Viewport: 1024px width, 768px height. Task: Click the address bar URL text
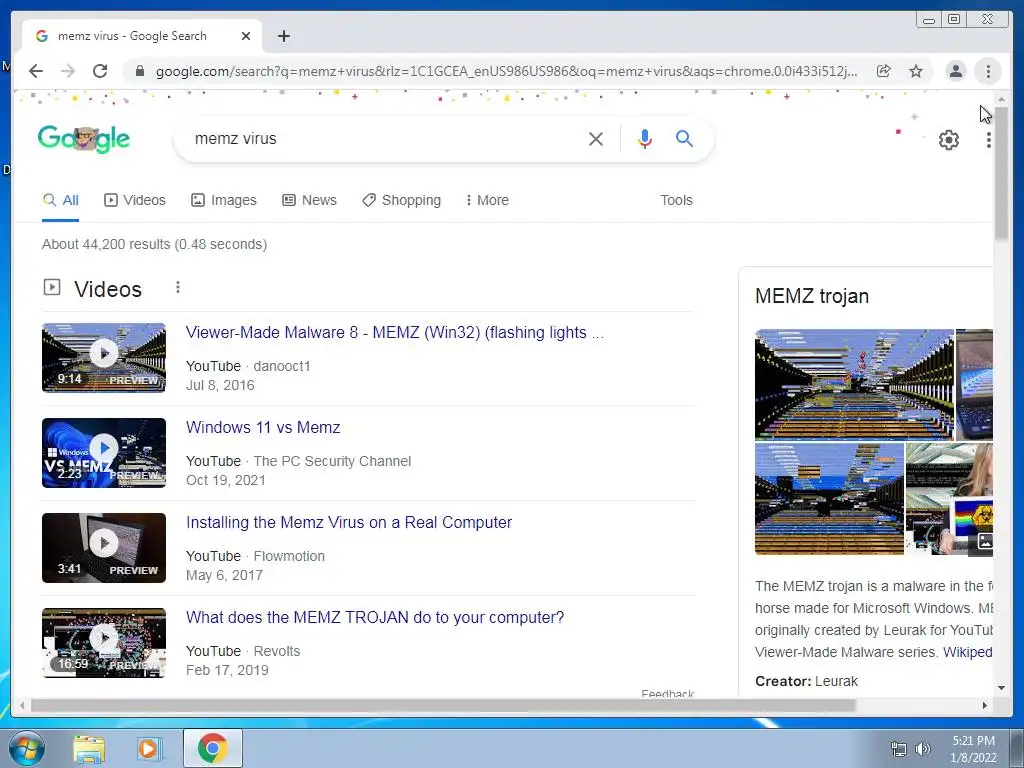(x=506, y=71)
